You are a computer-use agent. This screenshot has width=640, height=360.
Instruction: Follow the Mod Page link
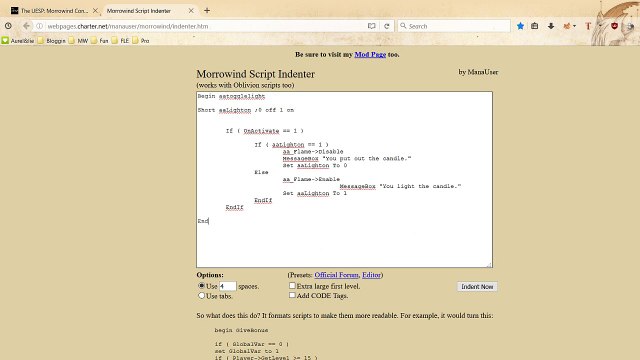coord(370,54)
